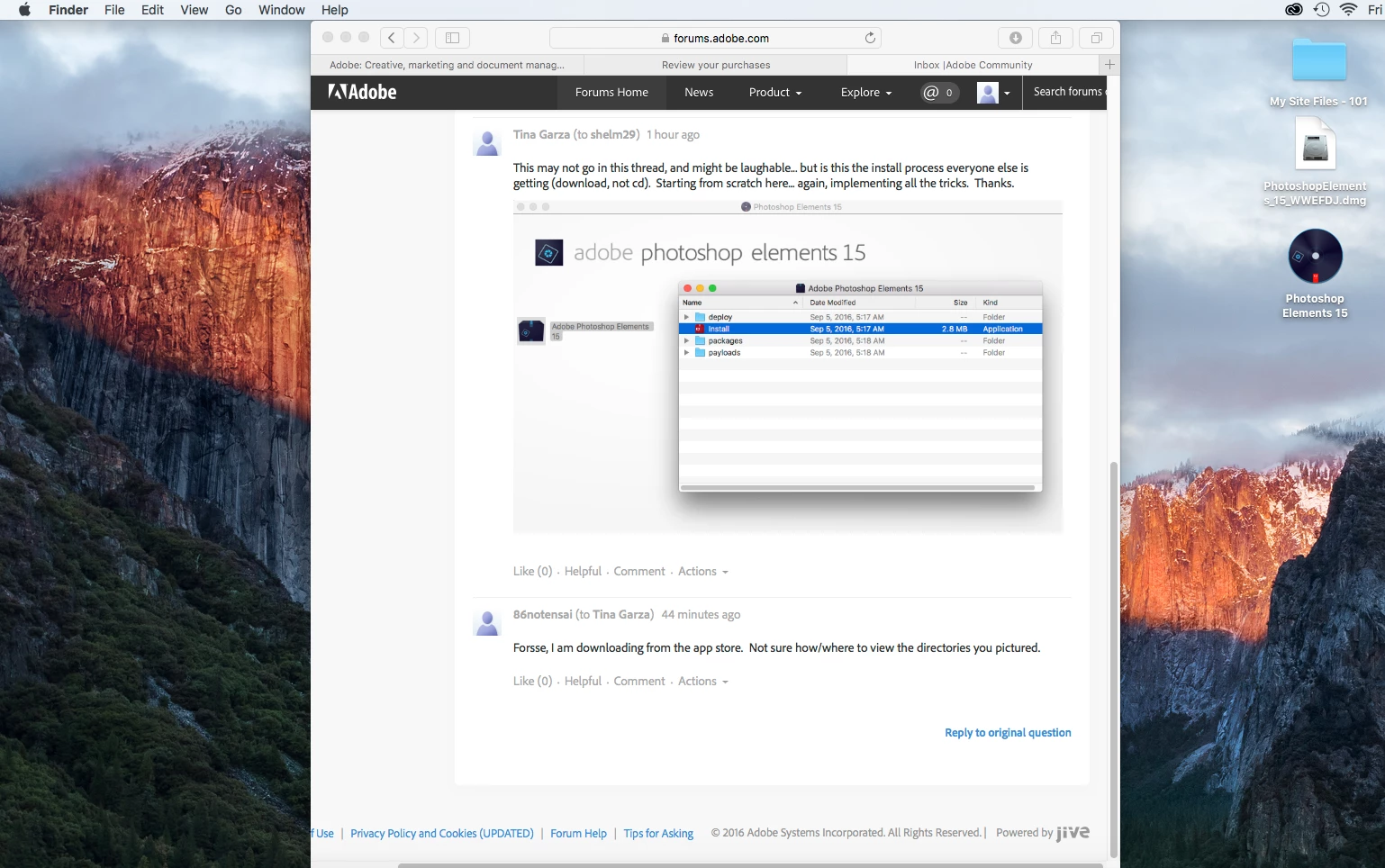The image size is (1385, 868).
Task: Click 86notensai's avatar icon
Action: (x=487, y=622)
